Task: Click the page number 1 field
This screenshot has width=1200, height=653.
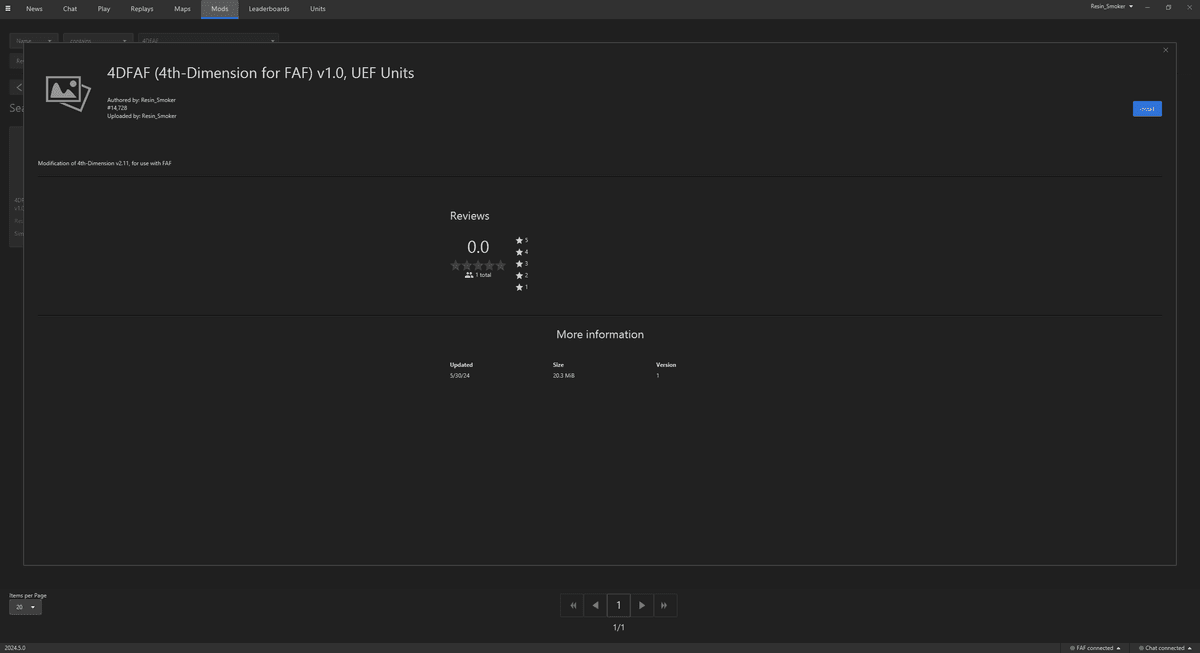Action: pos(618,605)
